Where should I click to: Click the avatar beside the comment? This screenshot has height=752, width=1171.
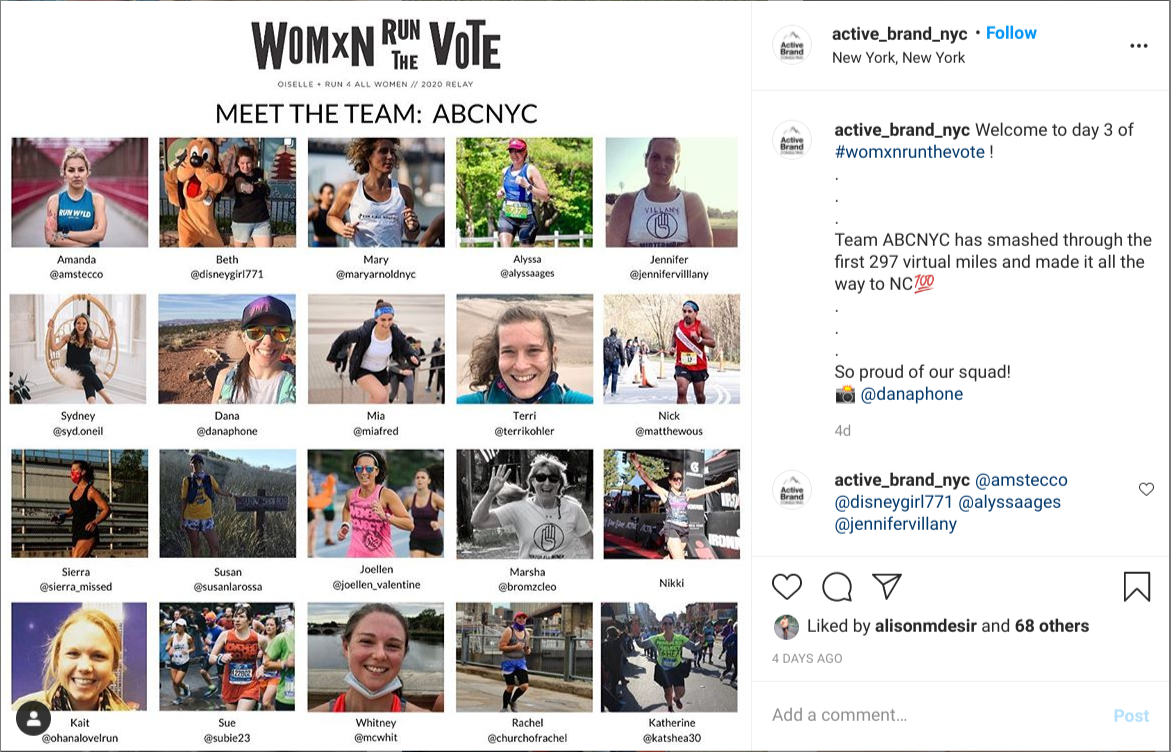point(792,490)
